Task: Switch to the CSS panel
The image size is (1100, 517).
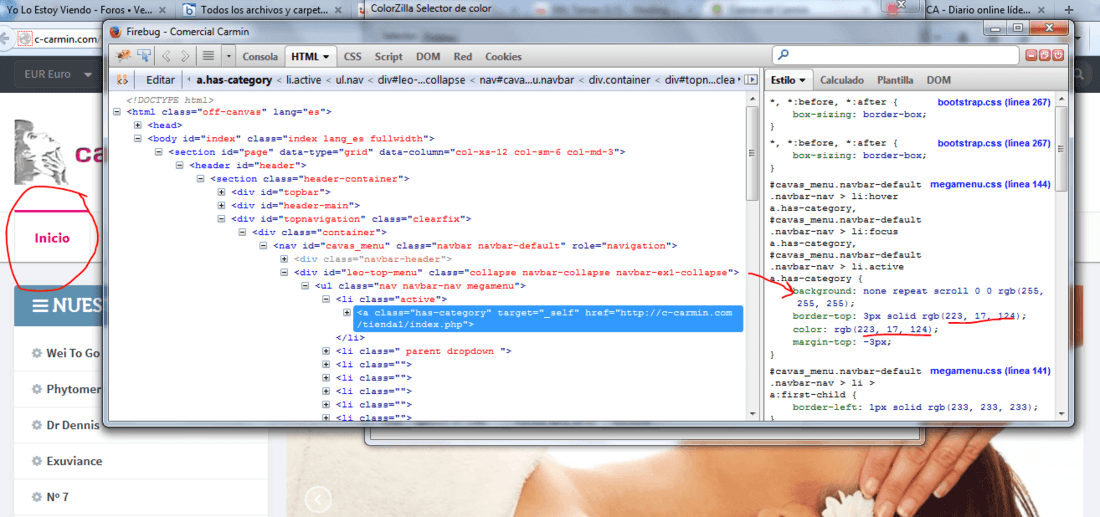Action: coord(352,57)
